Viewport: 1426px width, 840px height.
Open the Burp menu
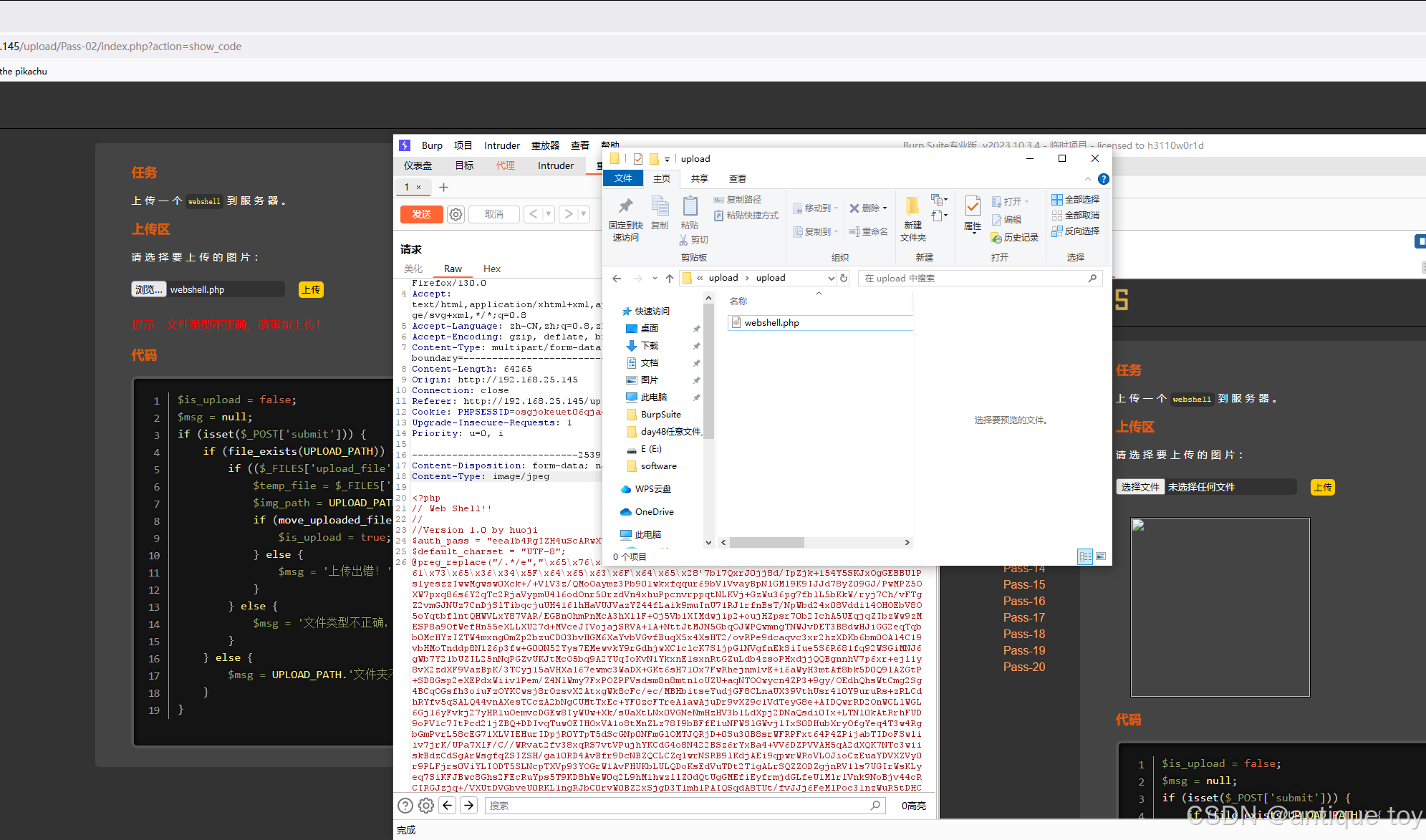tap(431, 145)
